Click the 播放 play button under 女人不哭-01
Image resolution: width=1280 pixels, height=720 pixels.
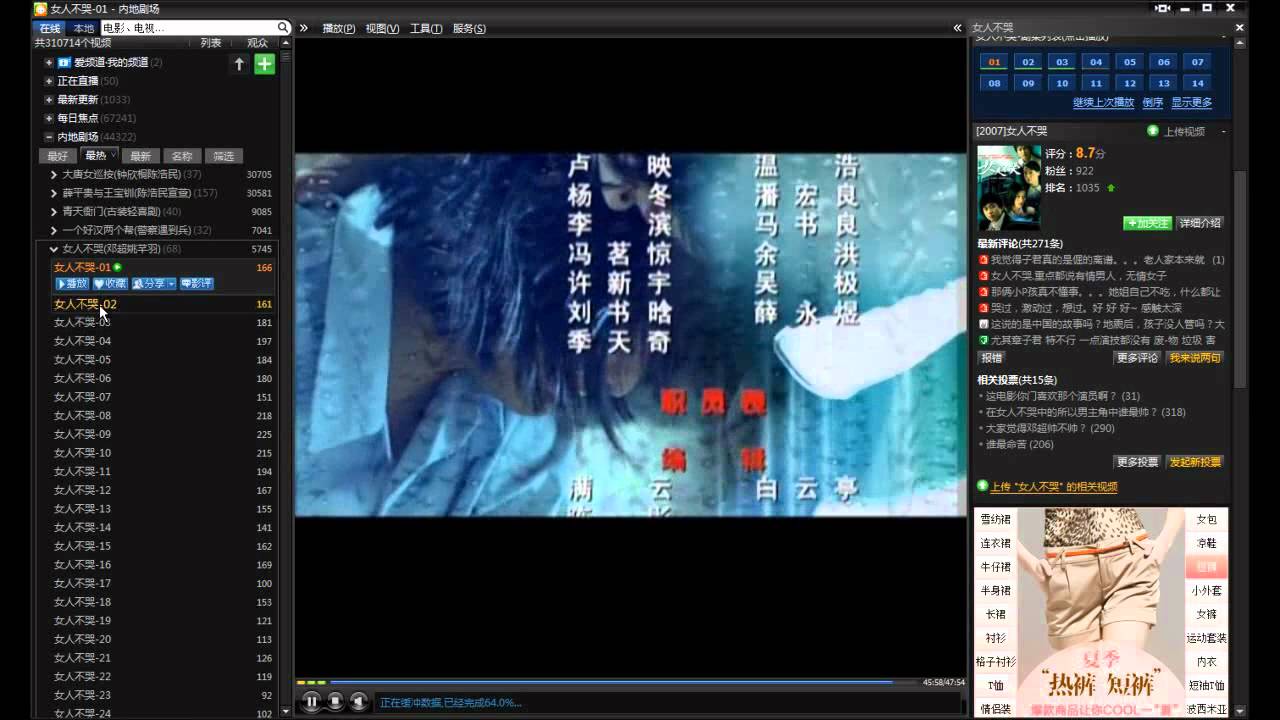(72, 284)
